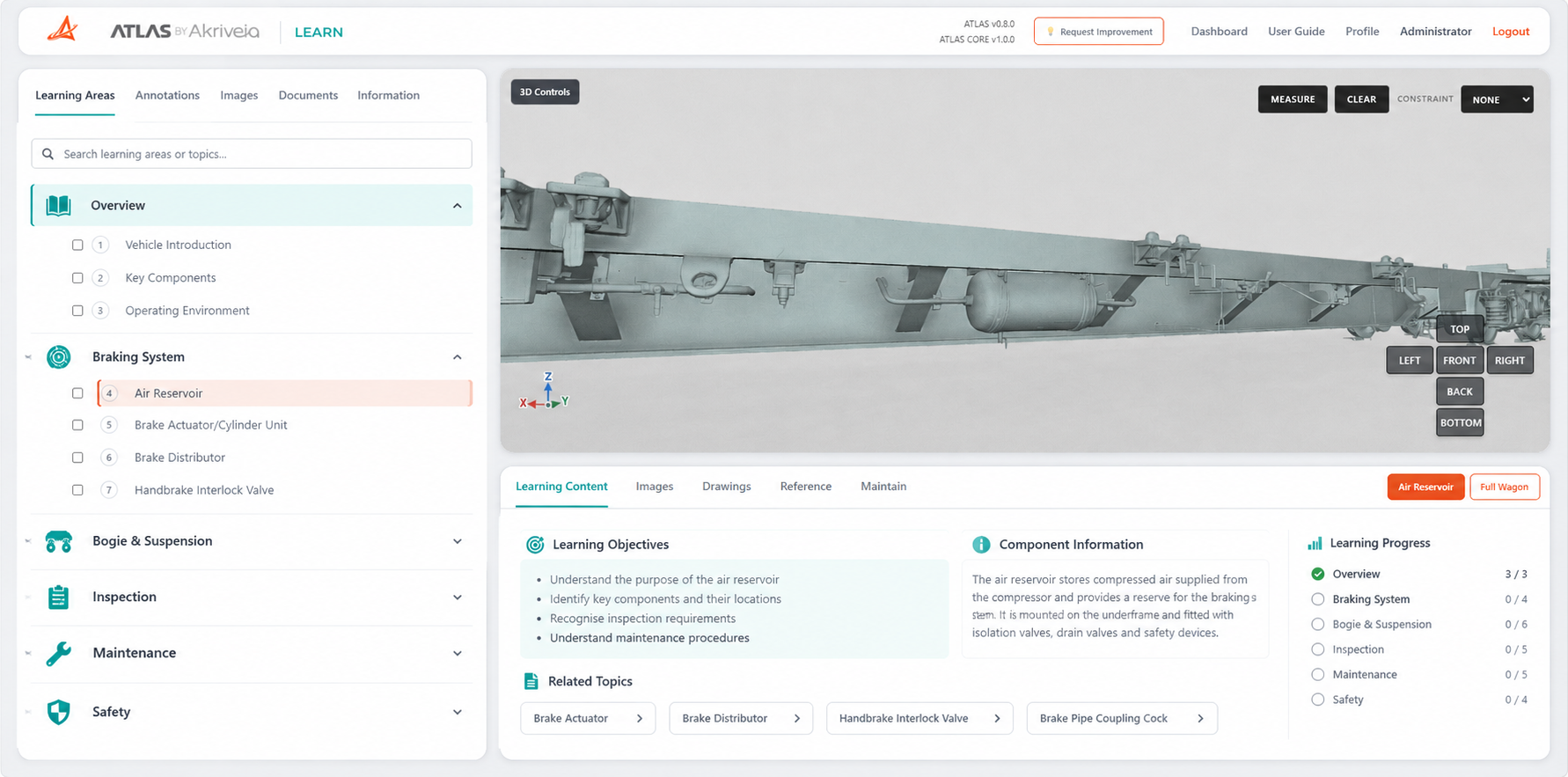Collapse the Braking System section chevron
The width and height of the screenshot is (1568, 777).
click(458, 357)
